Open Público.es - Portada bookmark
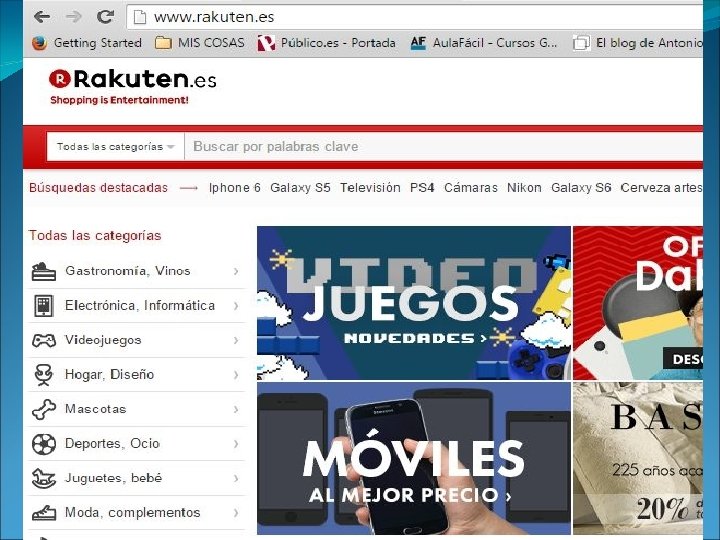720x540 pixels. 338,43
